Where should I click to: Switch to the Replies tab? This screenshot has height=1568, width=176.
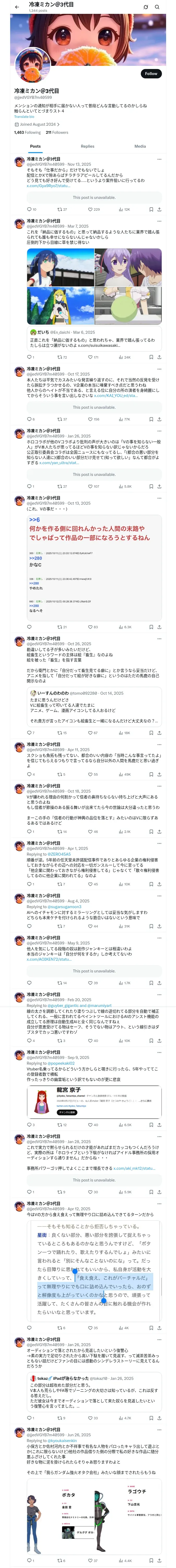pos(87,146)
